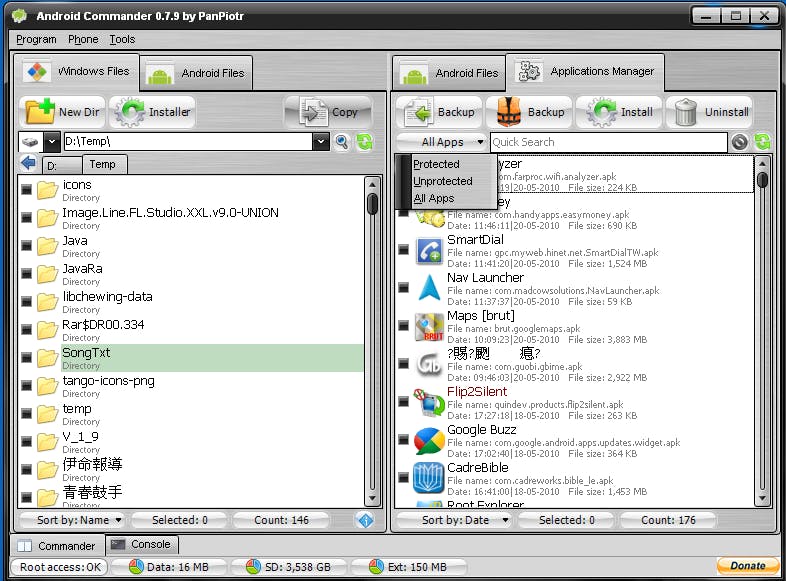Tick the checkbox for Nav Launcher app
This screenshot has height=581, width=786.
point(403,287)
